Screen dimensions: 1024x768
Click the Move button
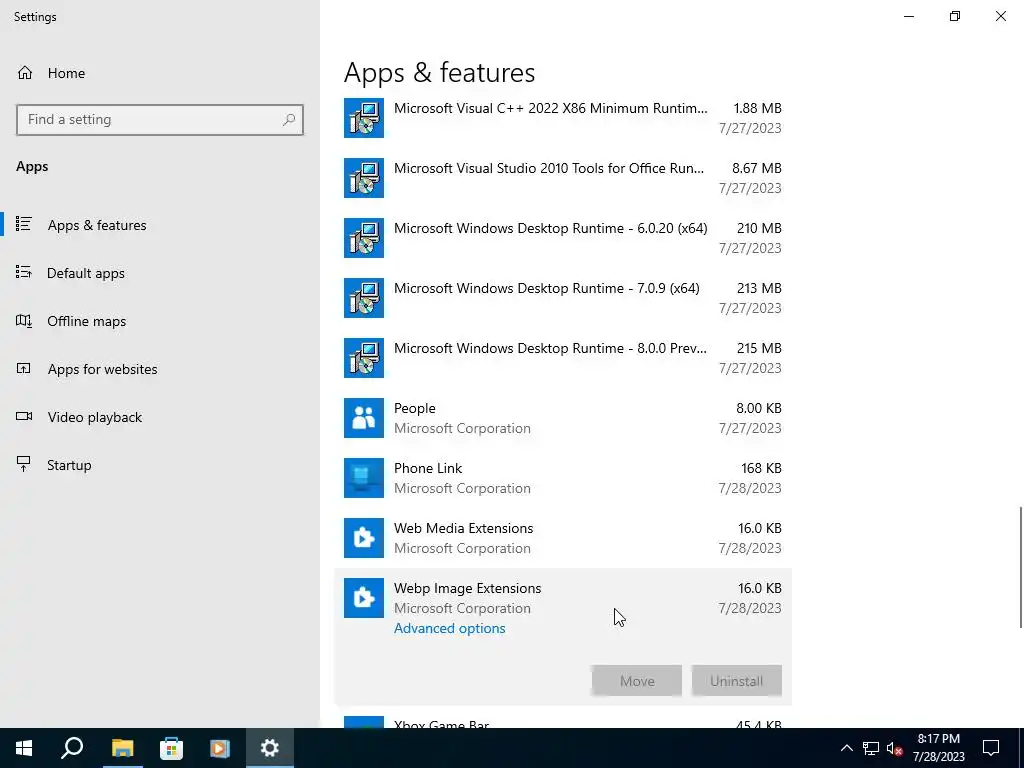(x=637, y=681)
